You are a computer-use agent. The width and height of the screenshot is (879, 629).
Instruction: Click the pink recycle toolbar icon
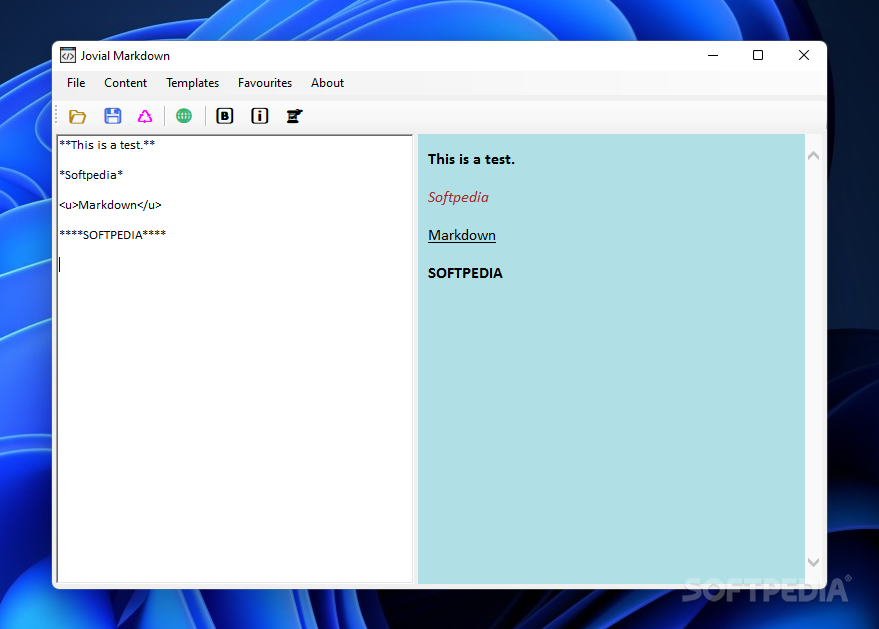coord(145,116)
